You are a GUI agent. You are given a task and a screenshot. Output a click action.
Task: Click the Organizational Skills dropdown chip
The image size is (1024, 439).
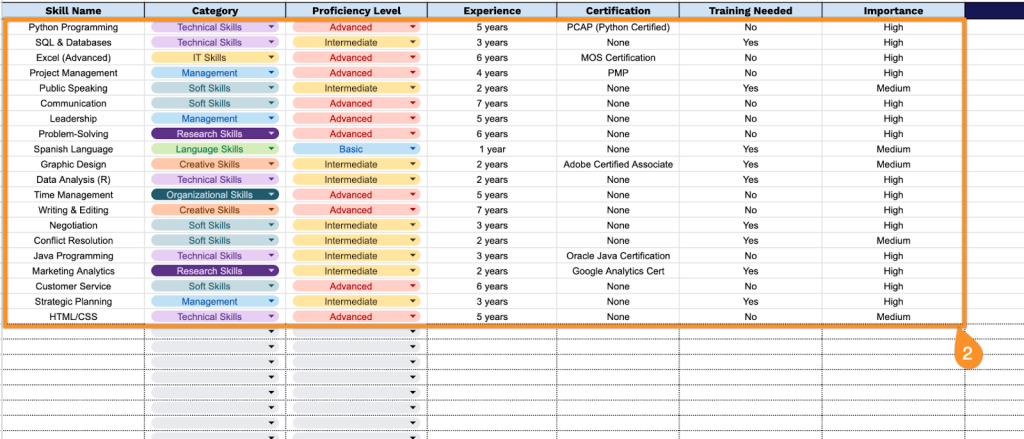click(214, 195)
